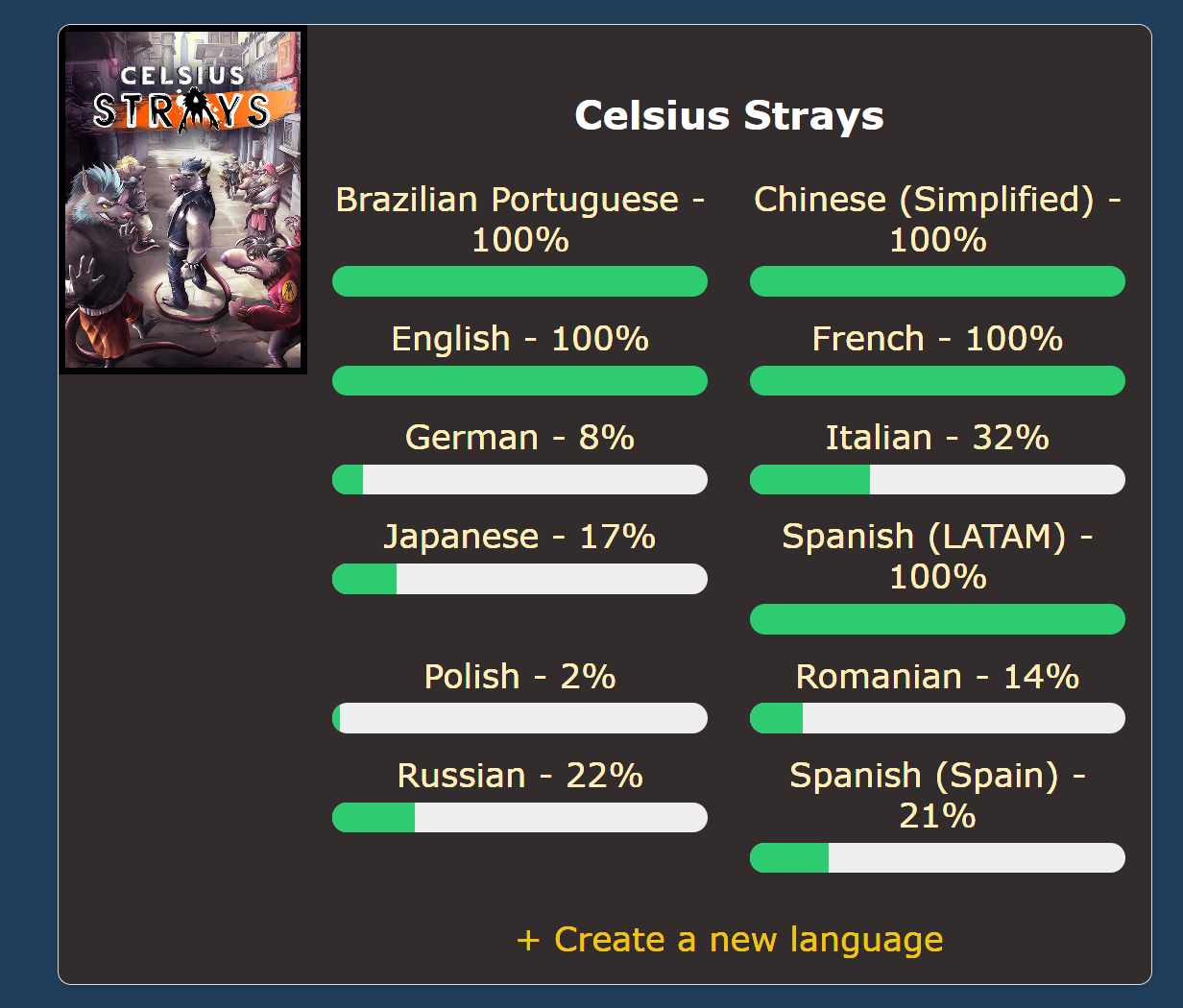Open the Romanian - 14% translation

click(x=938, y=676)
